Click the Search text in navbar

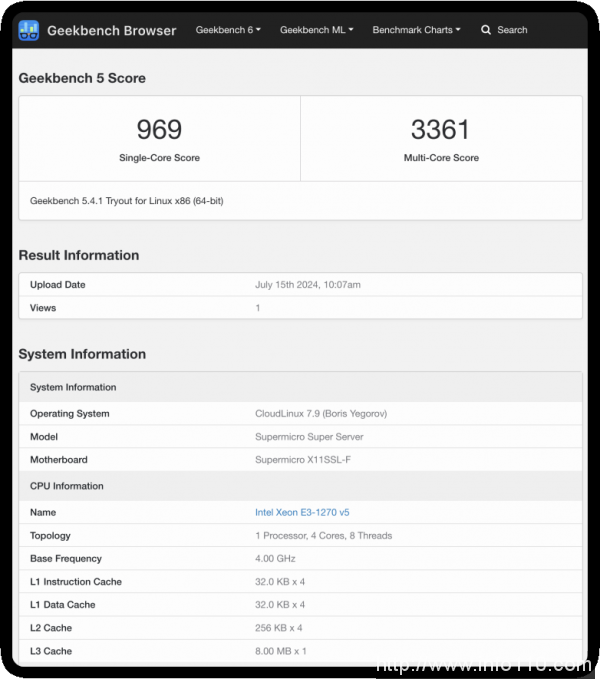(x=512, y=30)
